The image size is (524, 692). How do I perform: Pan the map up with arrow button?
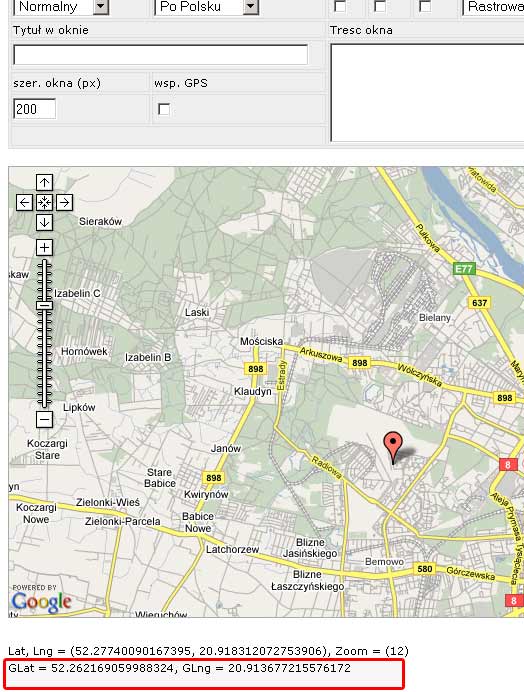click(44, 182)
